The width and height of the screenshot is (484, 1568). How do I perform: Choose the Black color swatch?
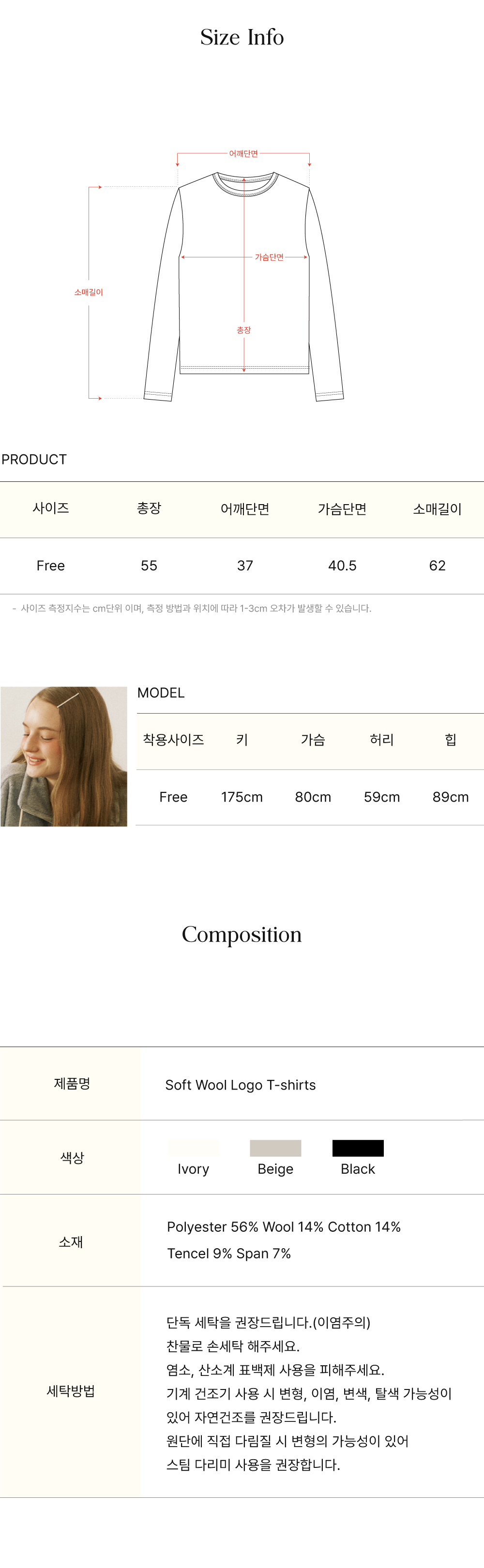pos(358,1148)
